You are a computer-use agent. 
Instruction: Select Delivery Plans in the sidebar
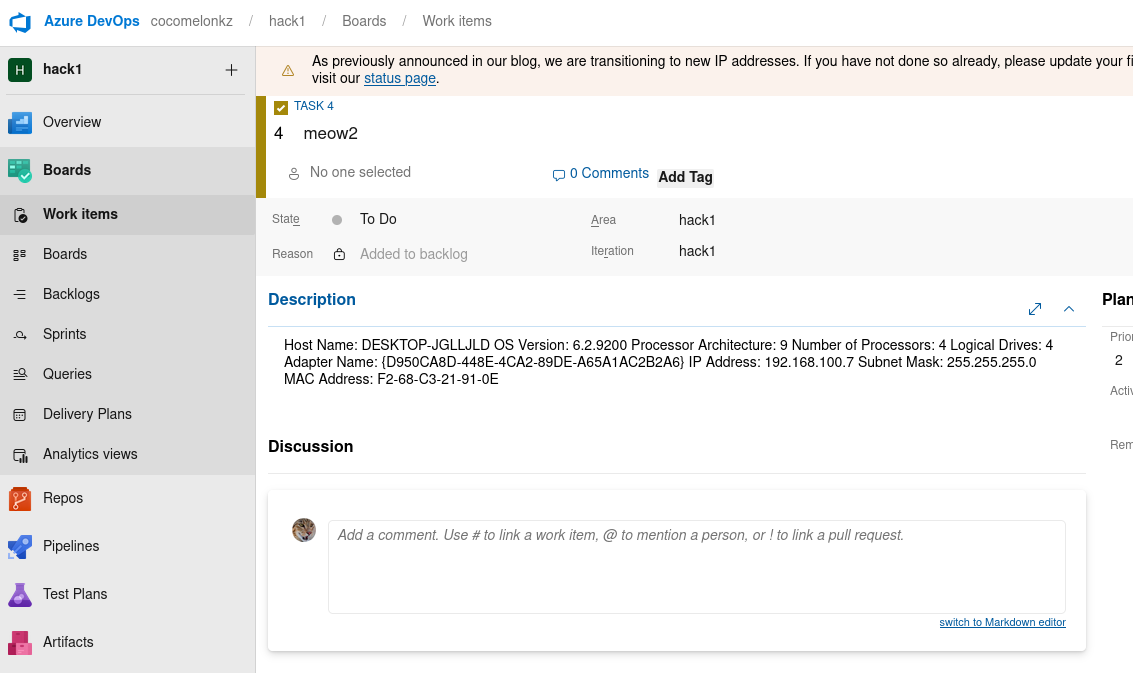(87, 414)
